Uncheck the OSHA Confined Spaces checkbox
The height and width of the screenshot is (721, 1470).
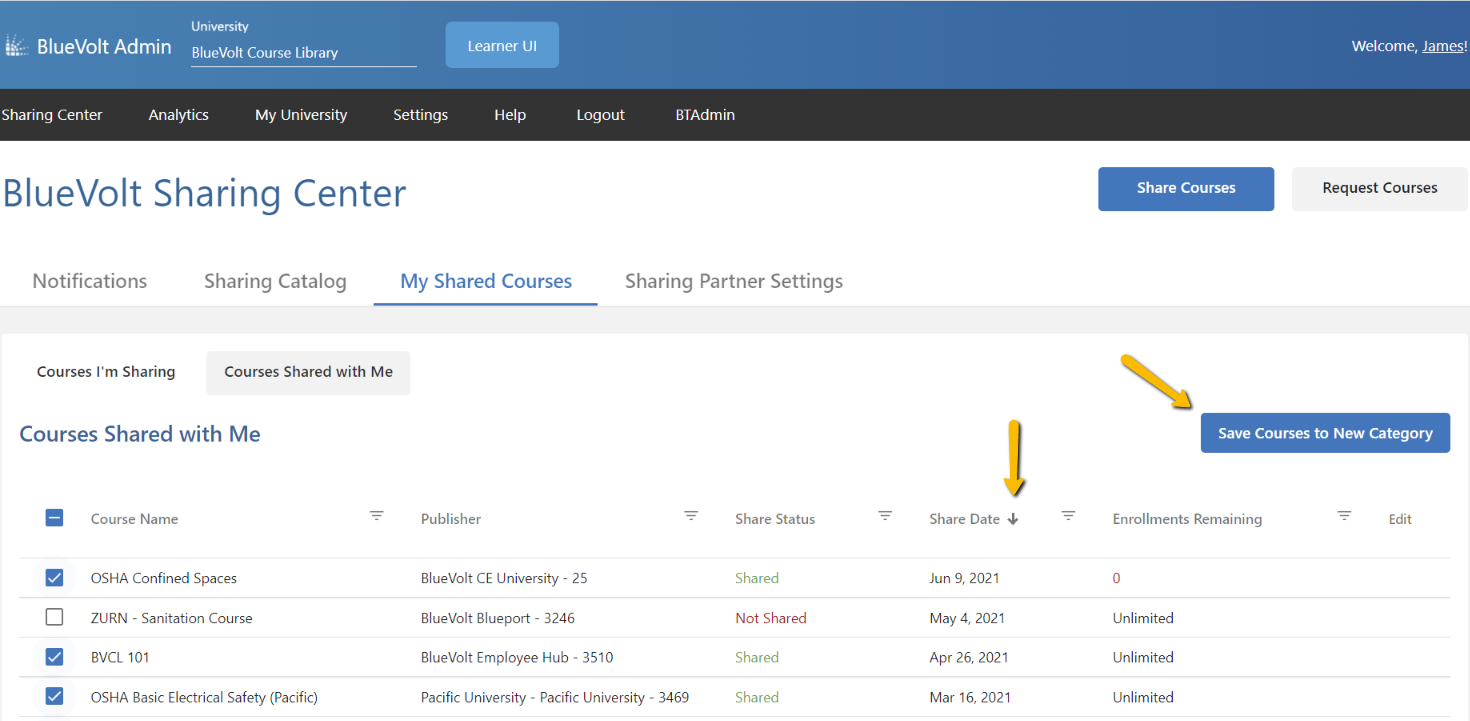(x=55, y=578)
